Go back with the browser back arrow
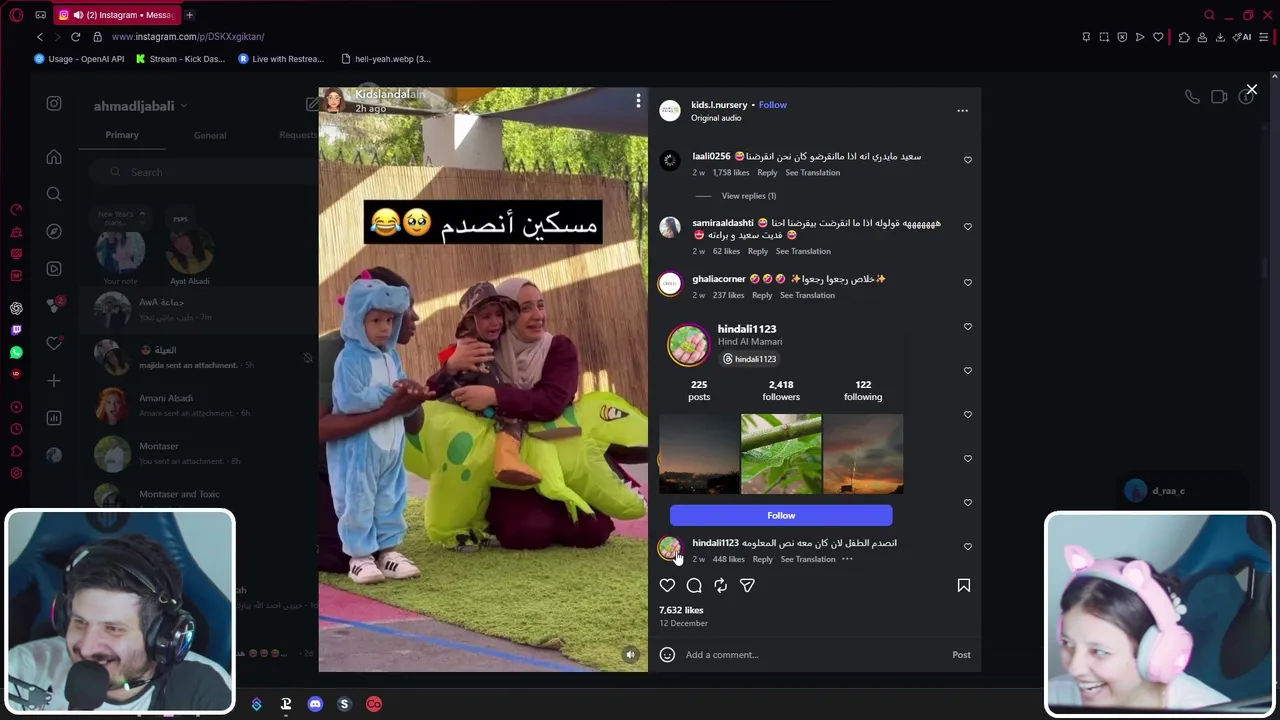The width and height of the screenshot is (1280, 720). point(40,37)
